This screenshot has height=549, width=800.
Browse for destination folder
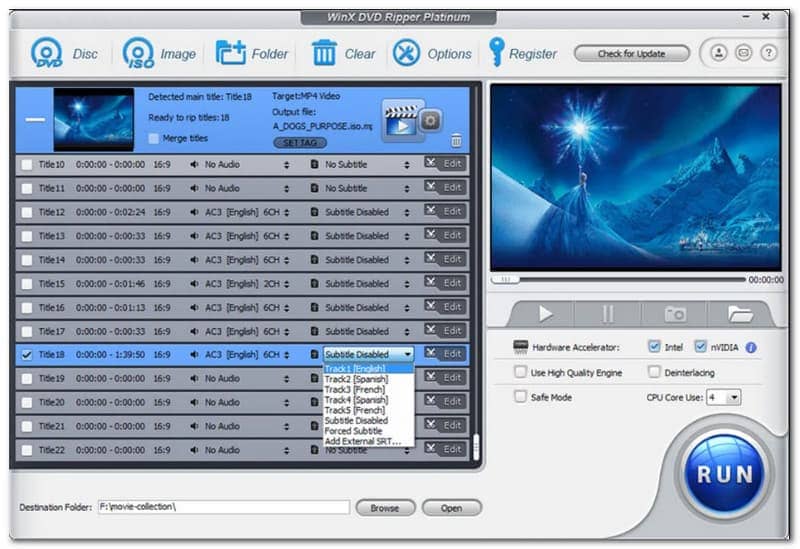[385, 508]
